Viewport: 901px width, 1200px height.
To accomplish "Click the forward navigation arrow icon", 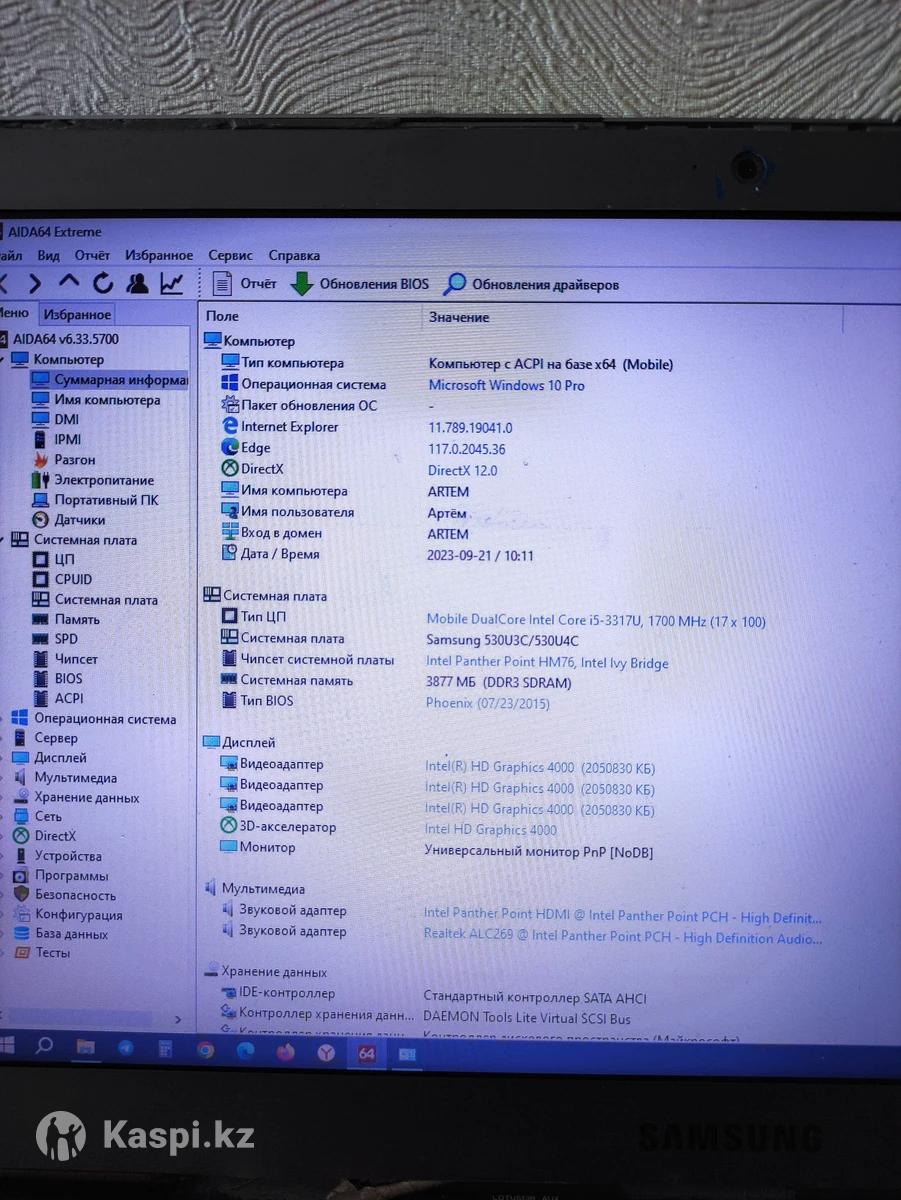I will pos(34,284).
